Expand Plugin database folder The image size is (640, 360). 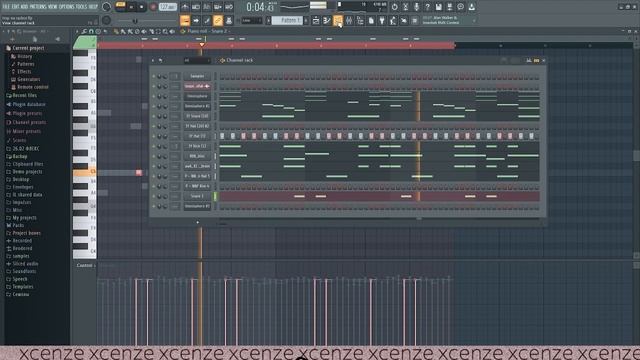point(25,104)
